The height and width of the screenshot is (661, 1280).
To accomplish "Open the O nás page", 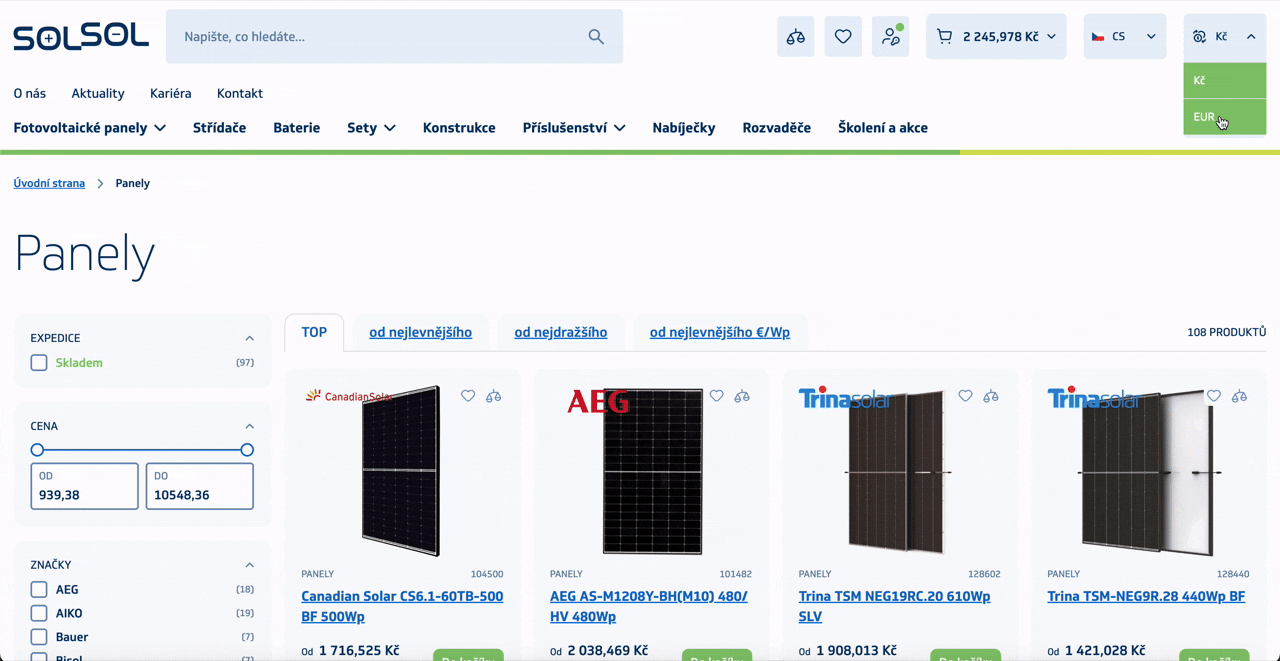I will click(30, 94).
